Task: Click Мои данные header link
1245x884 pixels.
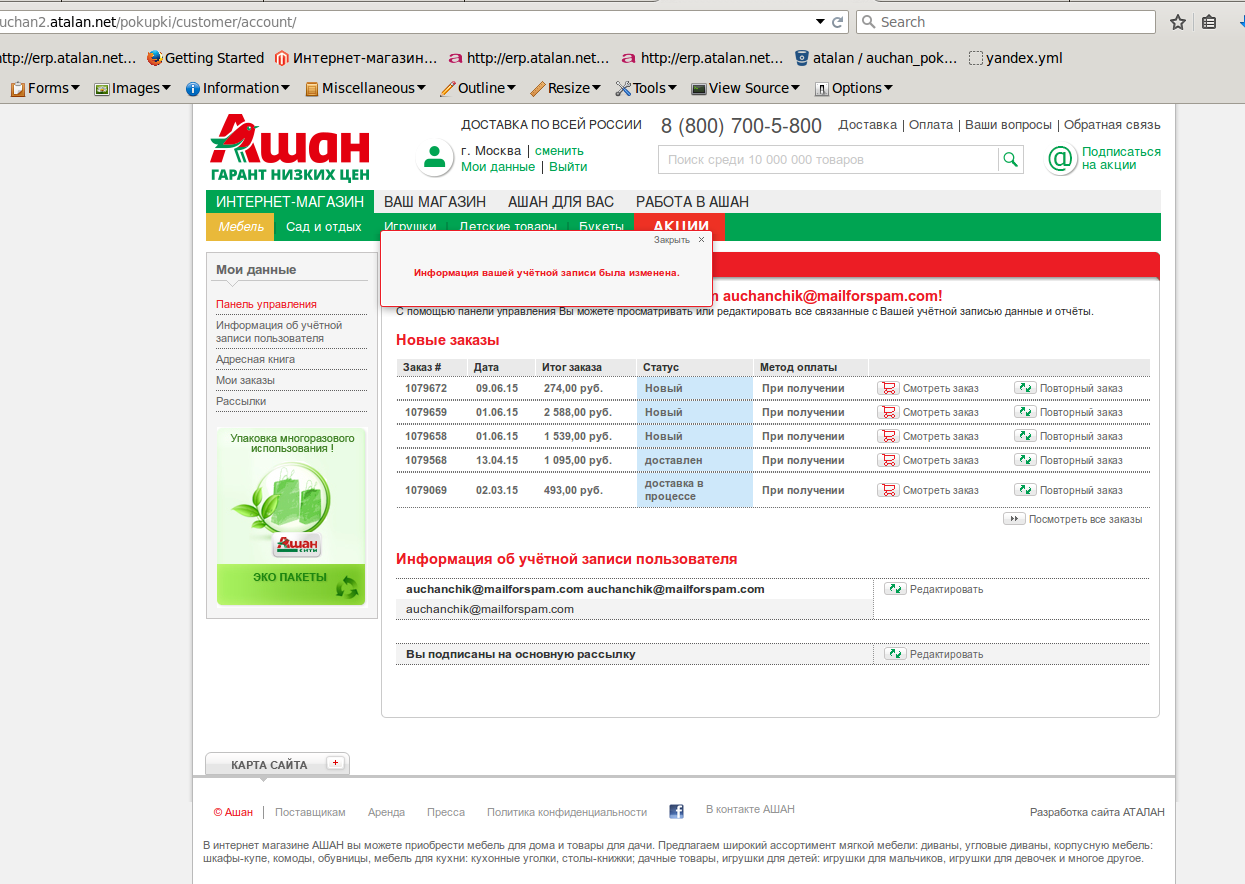Action: [498, 167]
